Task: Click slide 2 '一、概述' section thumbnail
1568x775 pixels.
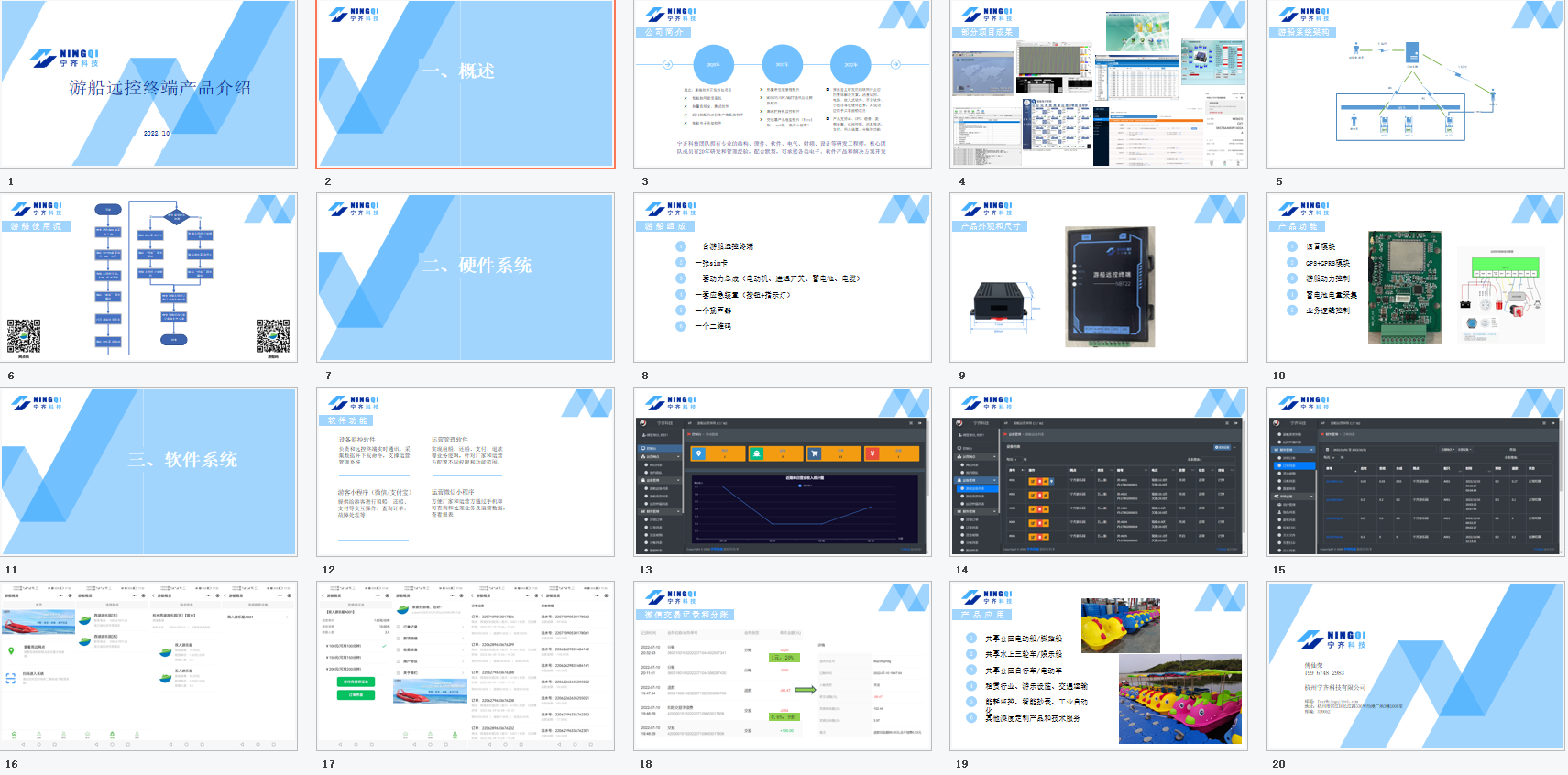Action: [466, 84]
